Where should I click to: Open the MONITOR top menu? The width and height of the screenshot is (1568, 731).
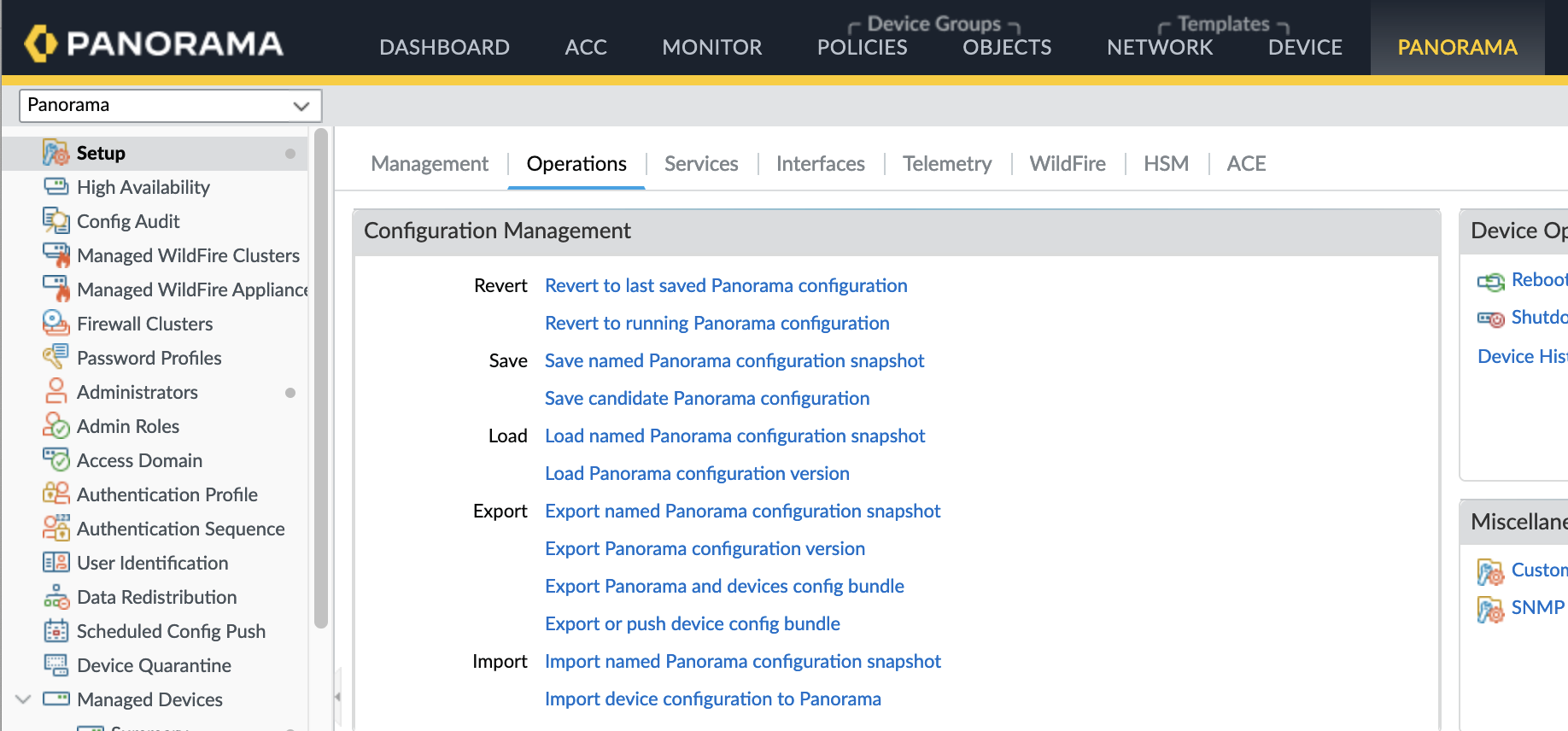click(712, 47)
